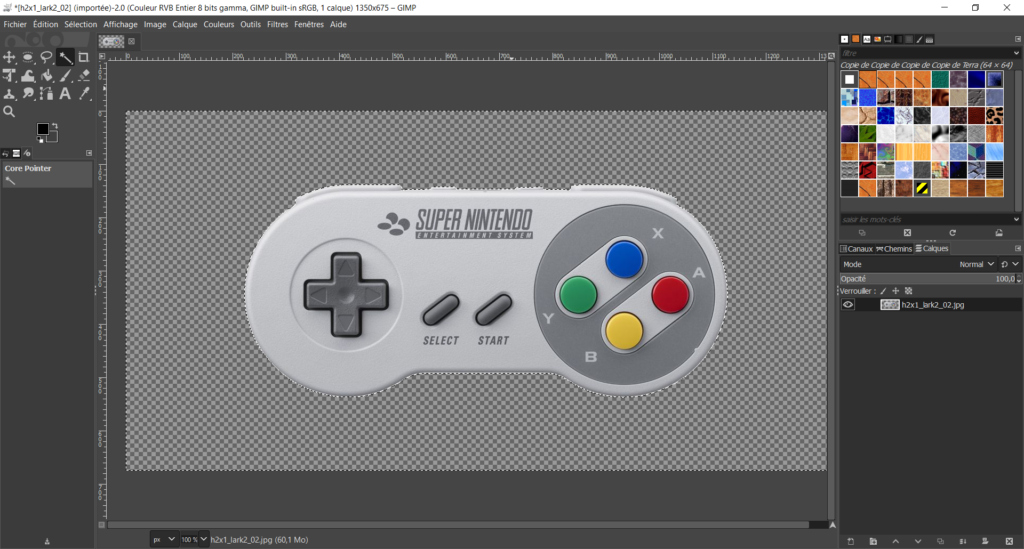The height and width of the screenshot is (549, 1024).
Task: Create a new layer group
Action: click(873, 541)
